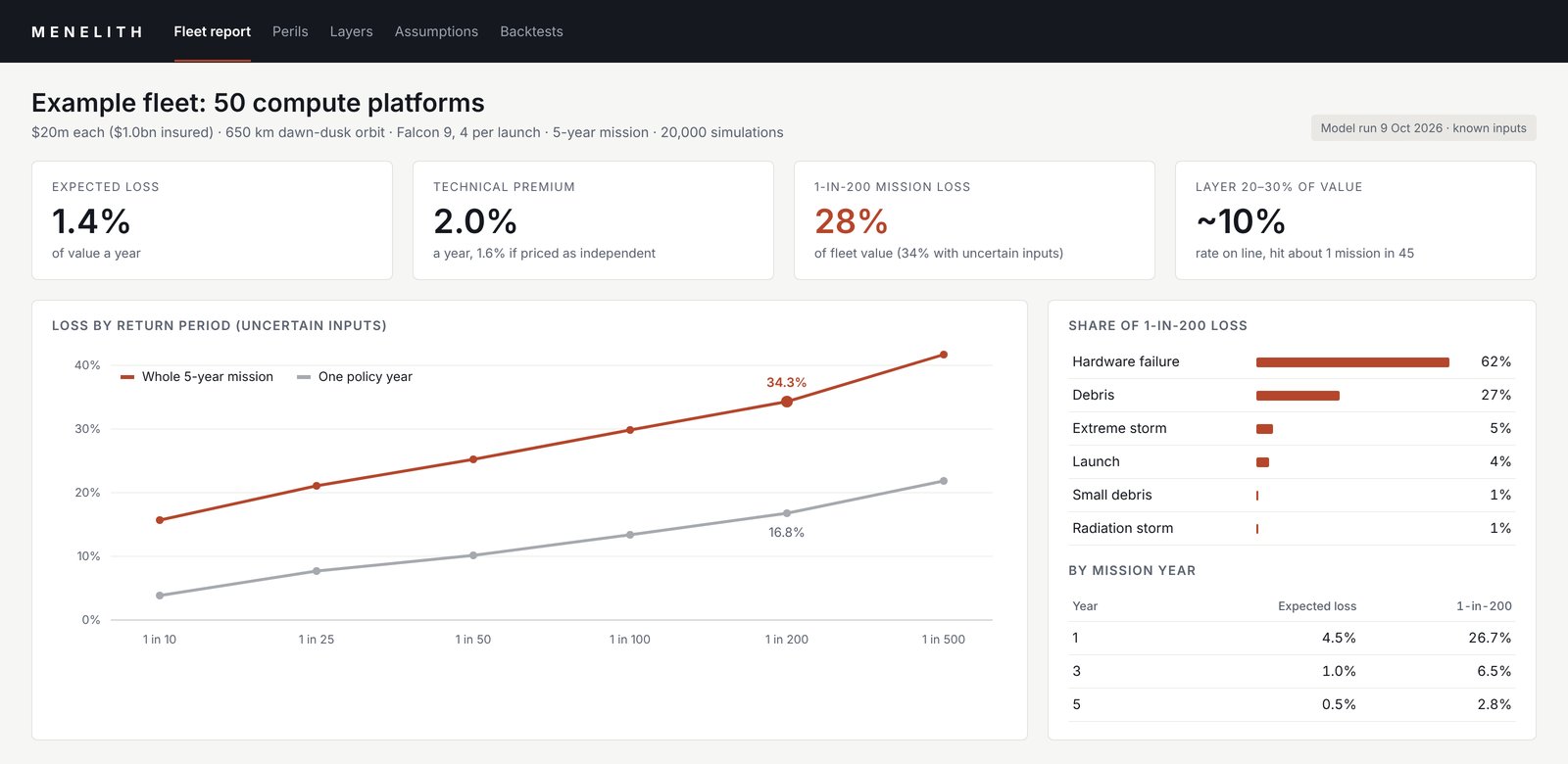Click the Year 1 expected loss 4.5%
This screenshot has height=764, width=1568.
pyautogui.click(x=1339, y=638)
